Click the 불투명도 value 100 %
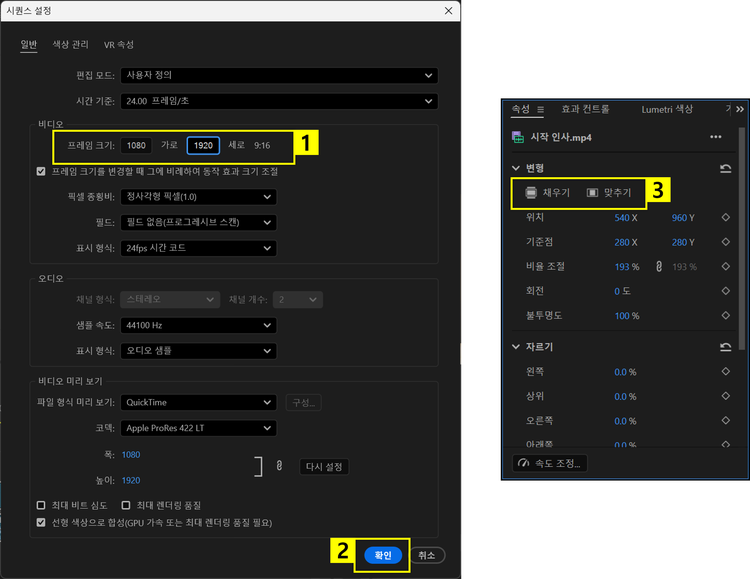This screenshot has width=750, height=579. coord(627,316)
